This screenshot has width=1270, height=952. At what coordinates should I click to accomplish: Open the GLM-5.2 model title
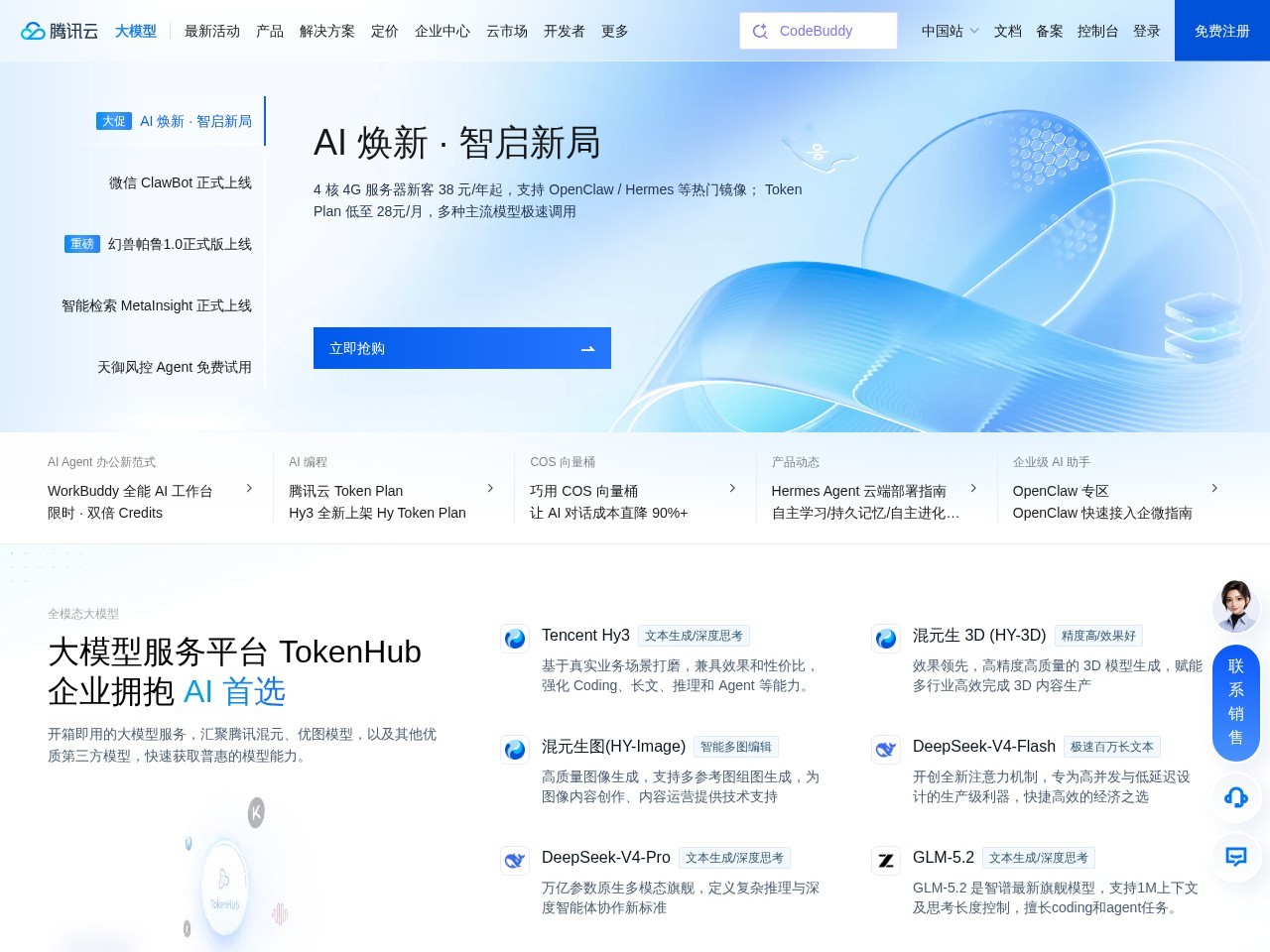[x=944, y=857]
